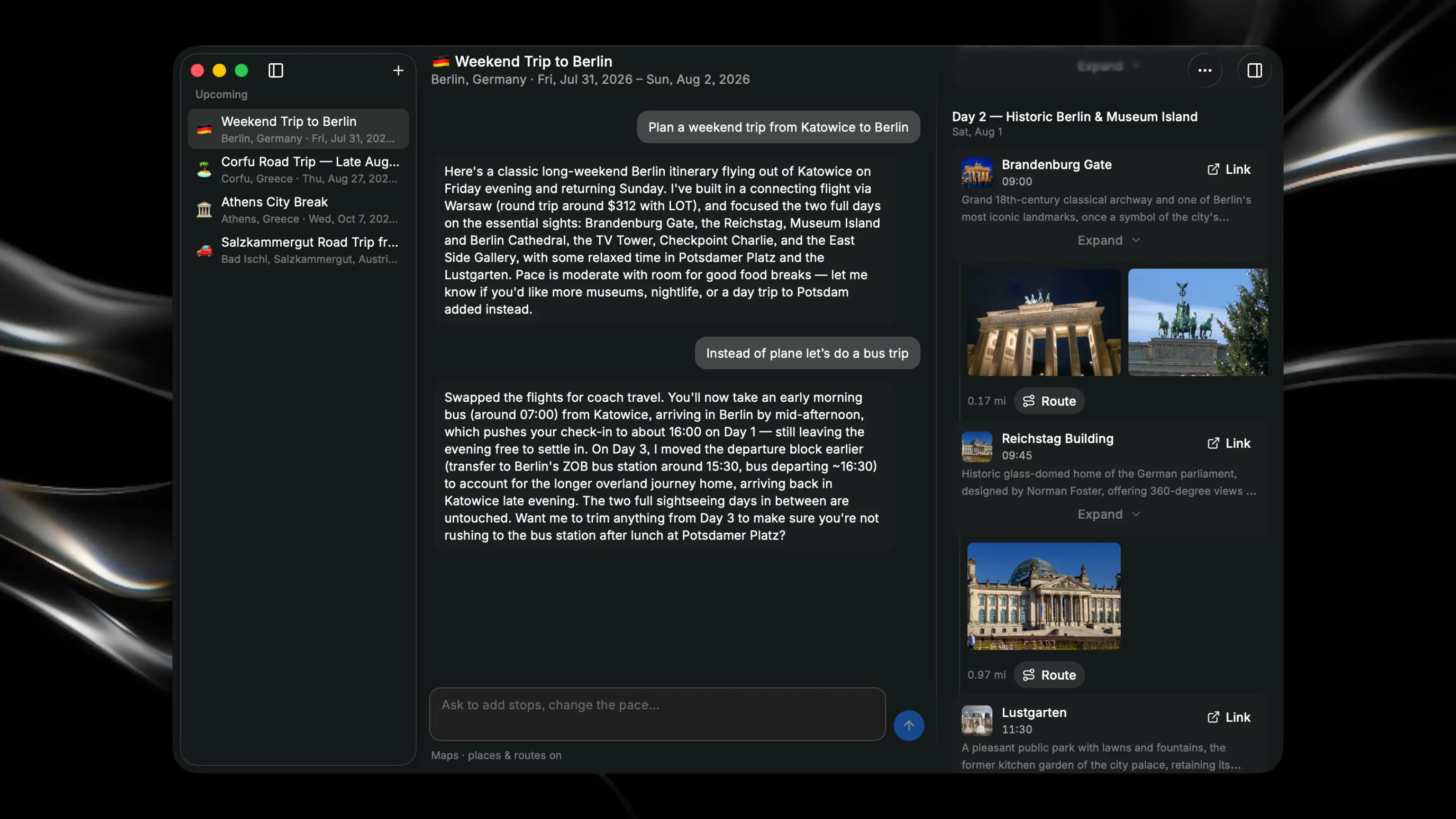Screen dimensions: 1456x819
Task: Open Reichstag Building external link
Action: 1229,443
